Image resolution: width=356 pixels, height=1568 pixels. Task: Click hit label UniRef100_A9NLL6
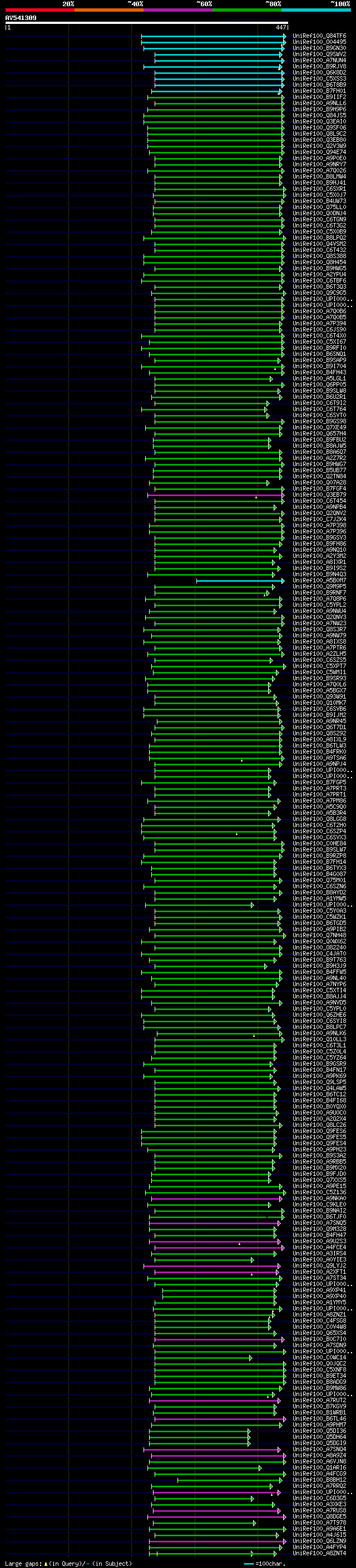point(319,103)
